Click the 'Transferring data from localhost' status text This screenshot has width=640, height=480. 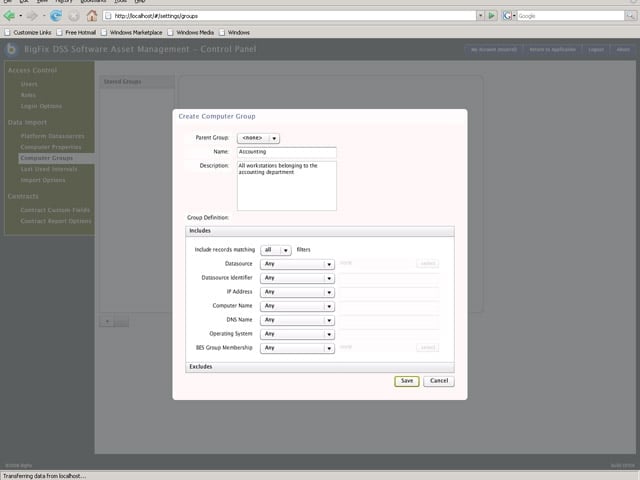(44, 476)
